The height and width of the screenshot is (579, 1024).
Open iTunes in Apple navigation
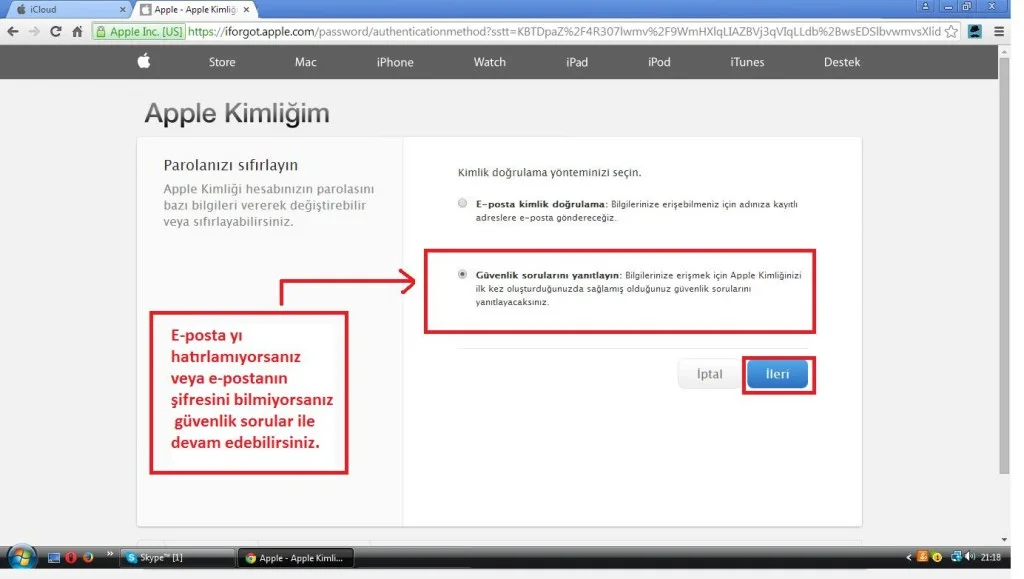747,62
